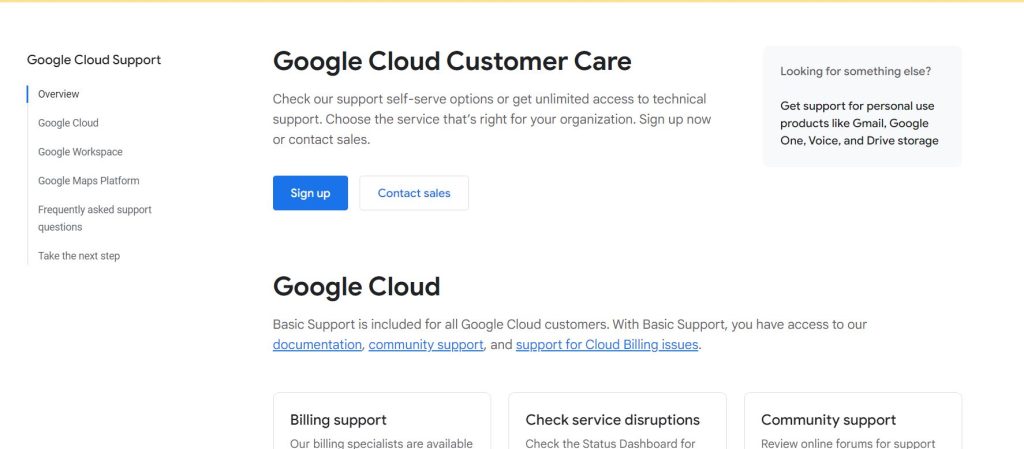
Task: Open personal use products support link
Action: tap(859, 123)
